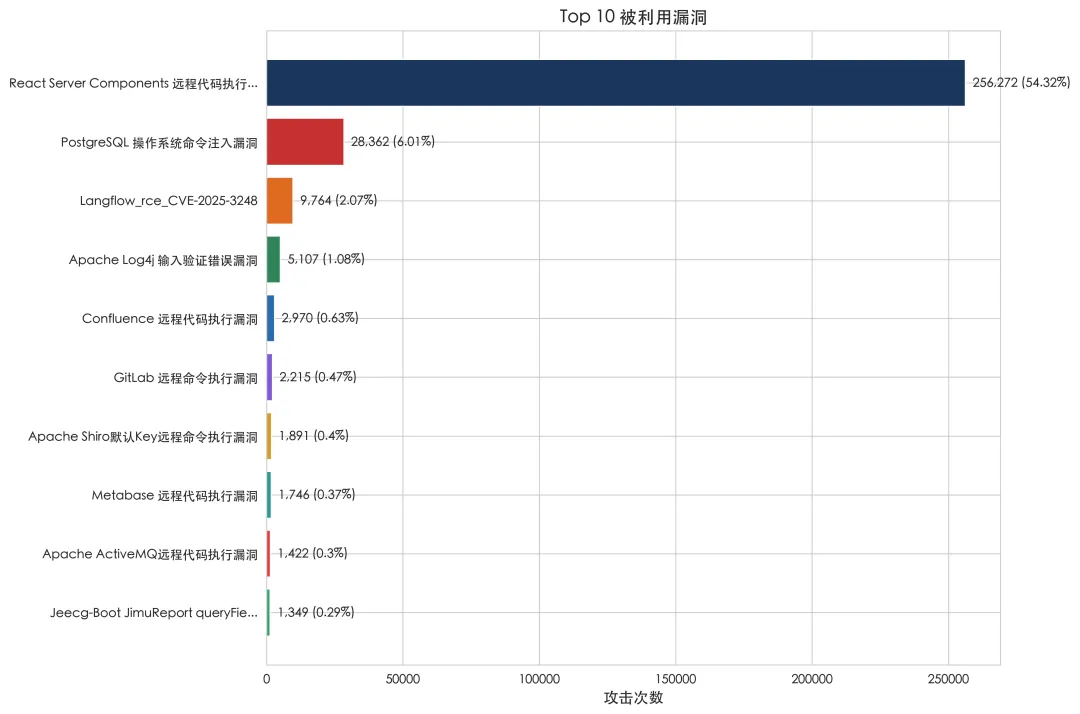Click the GitLab 远程命令执行漏洞 label
This screenshot has width=1080, height=714.
(x=185, y=378)
